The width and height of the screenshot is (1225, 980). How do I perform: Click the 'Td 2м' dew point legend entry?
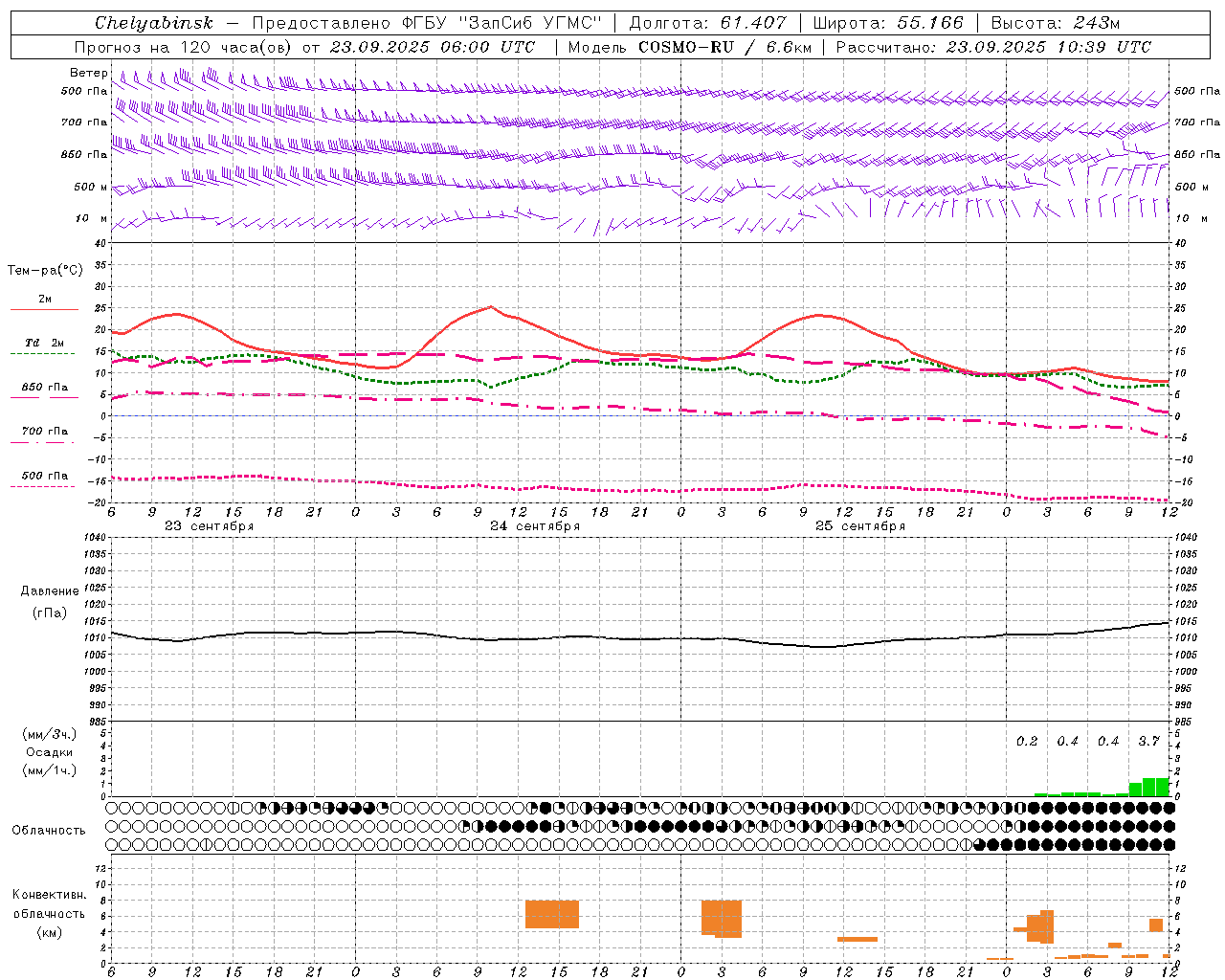44,343
